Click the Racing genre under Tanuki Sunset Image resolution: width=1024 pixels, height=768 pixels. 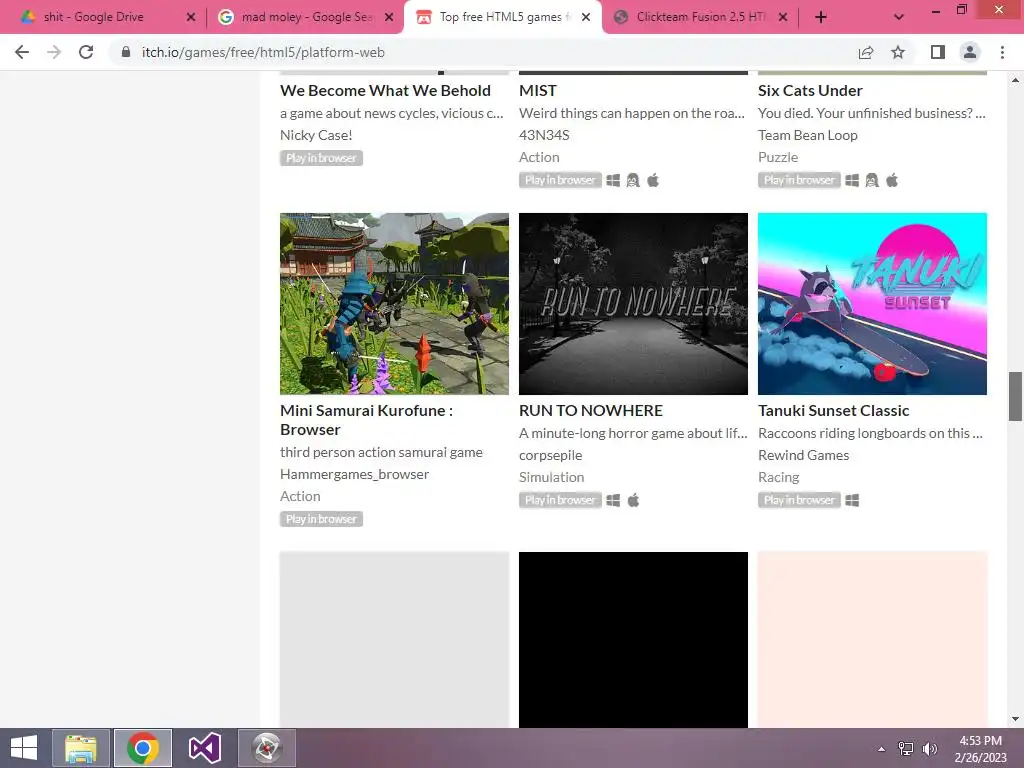778,477
